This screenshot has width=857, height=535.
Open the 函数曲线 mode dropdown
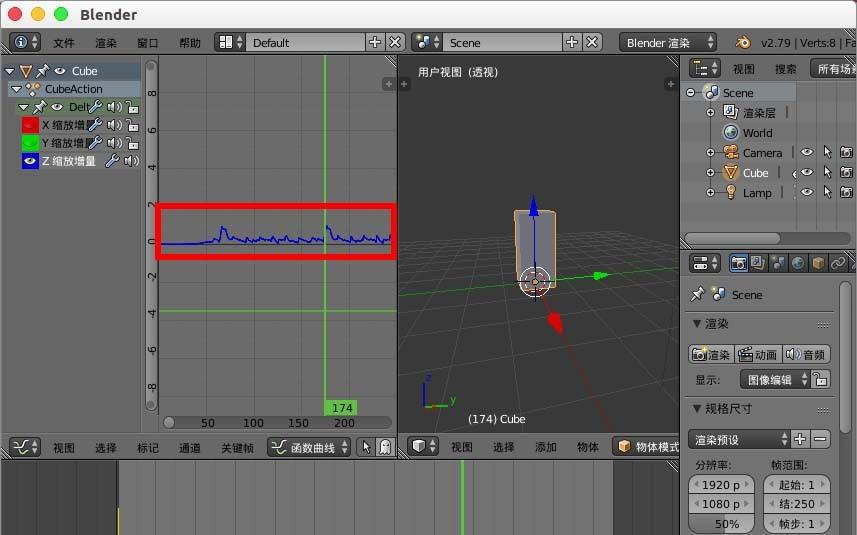point(309,447)
